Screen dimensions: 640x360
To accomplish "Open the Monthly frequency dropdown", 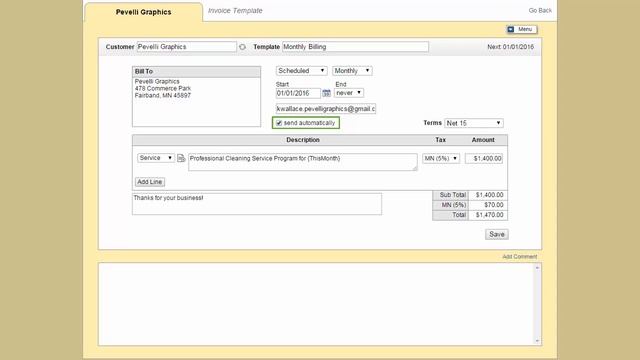I will [x=352, y=71].
